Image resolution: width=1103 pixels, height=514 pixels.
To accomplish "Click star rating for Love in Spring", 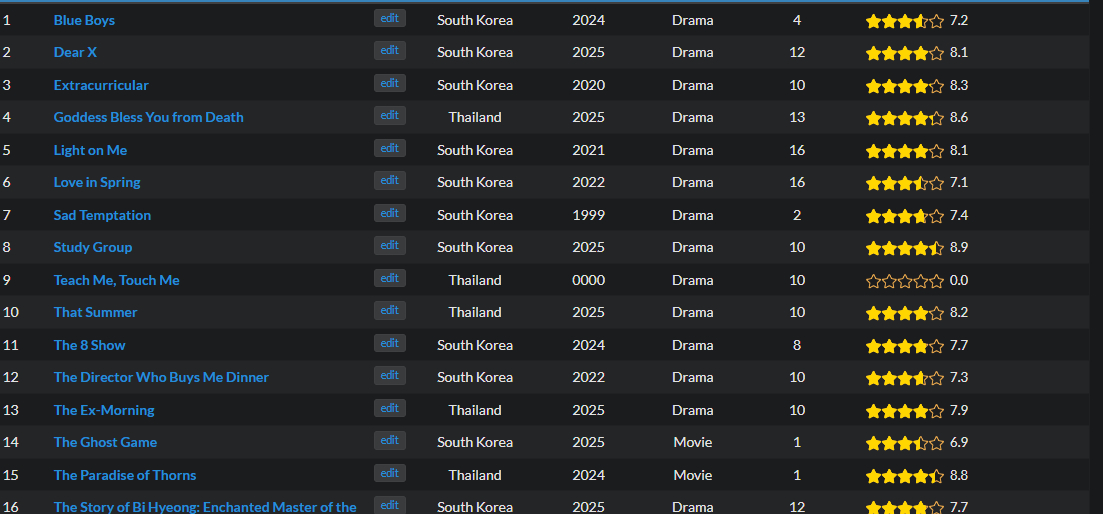I will 904,183.
